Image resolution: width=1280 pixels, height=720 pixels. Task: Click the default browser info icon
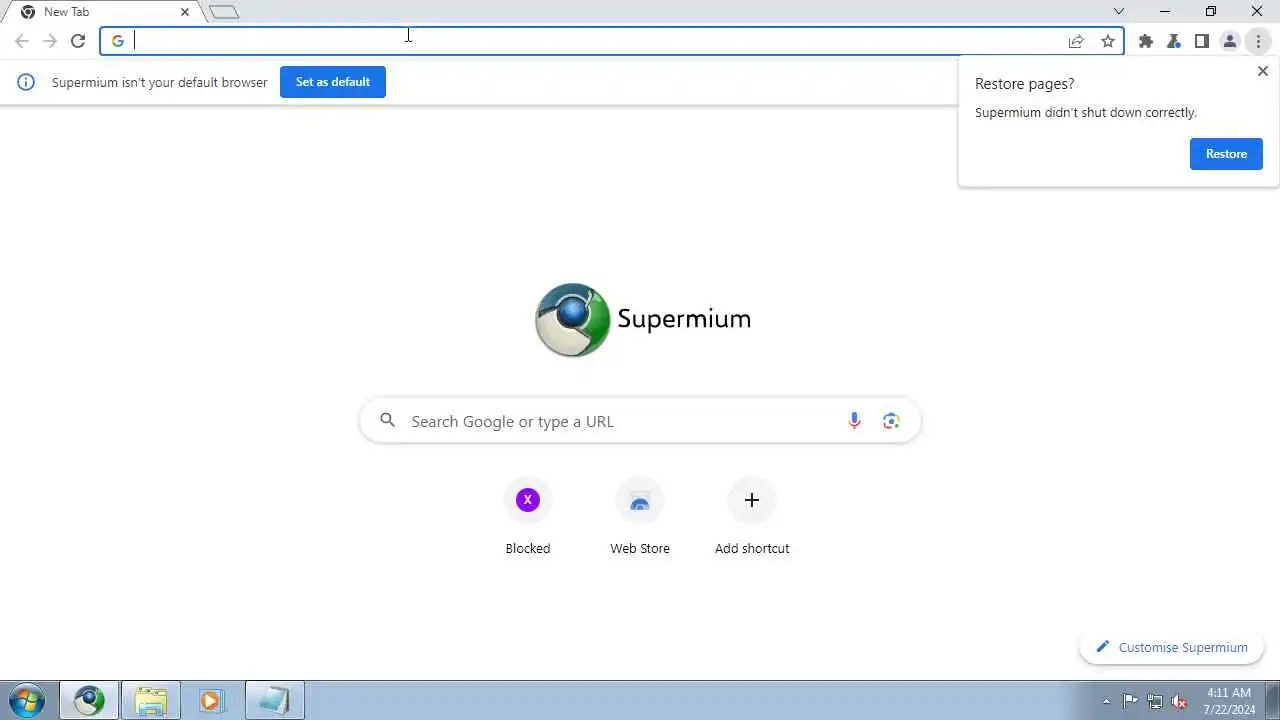click(26, 82)
